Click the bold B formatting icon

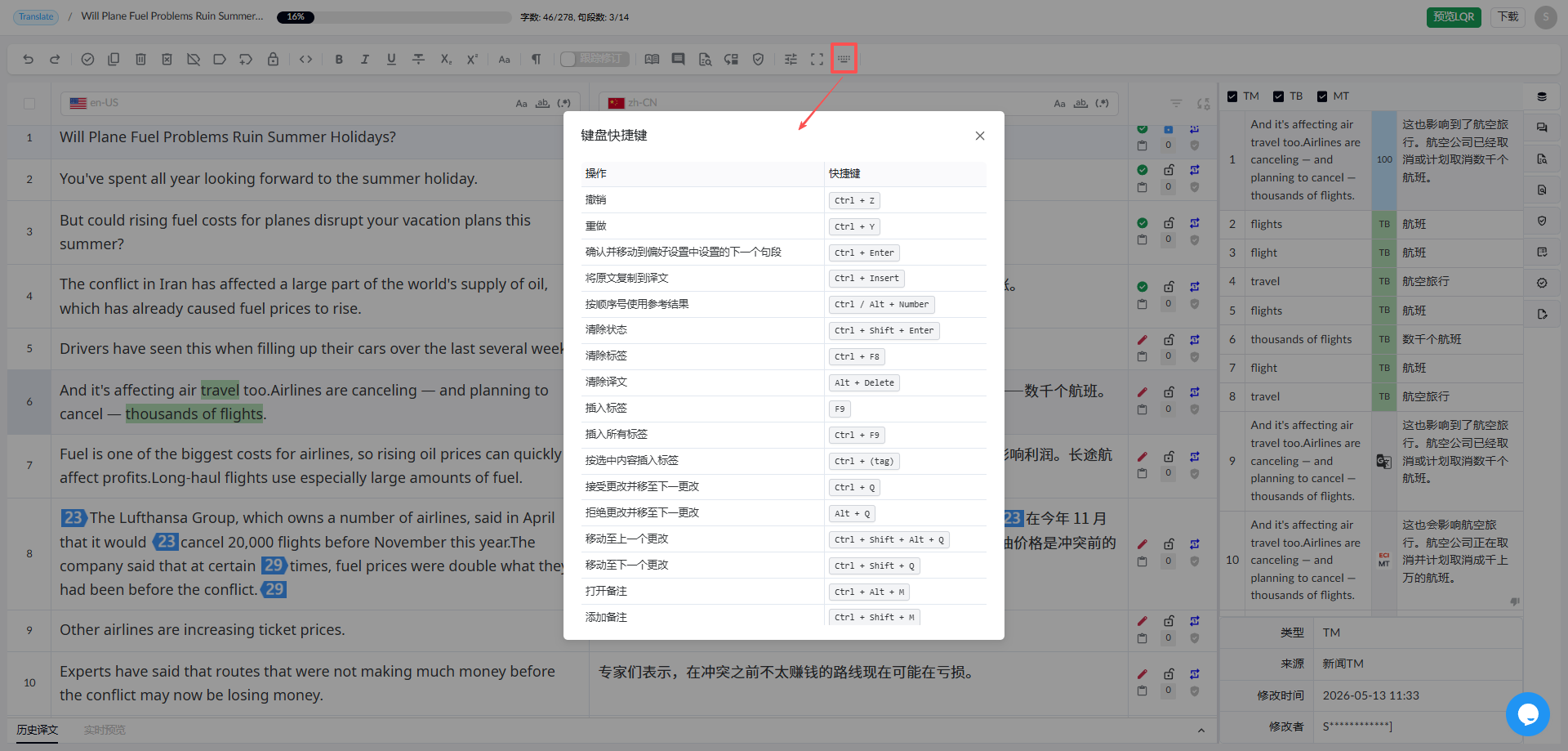(339, 59)
